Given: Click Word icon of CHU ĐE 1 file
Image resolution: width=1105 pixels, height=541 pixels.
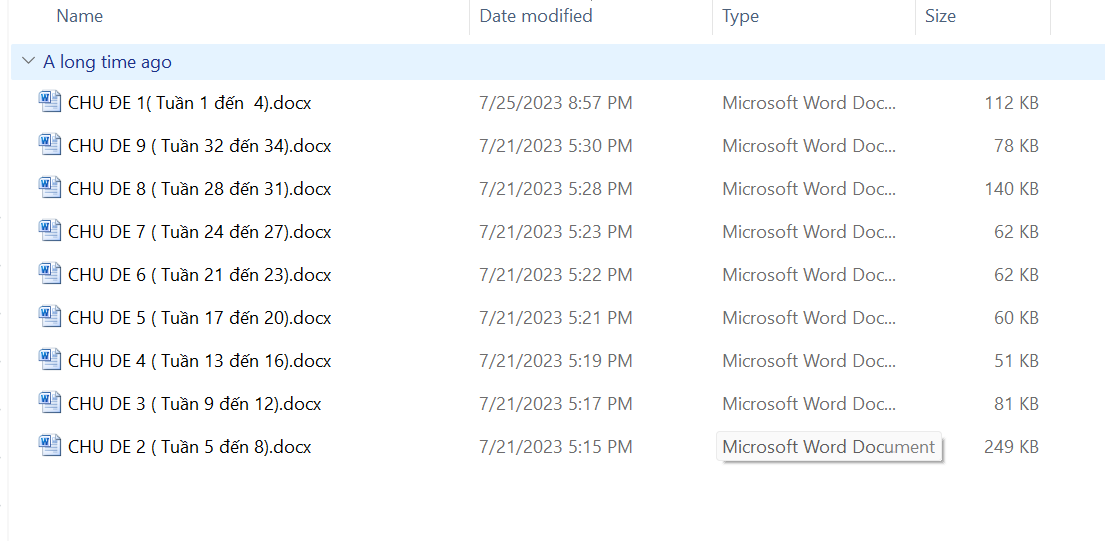Looking at the screenshot, I should 50,101.
